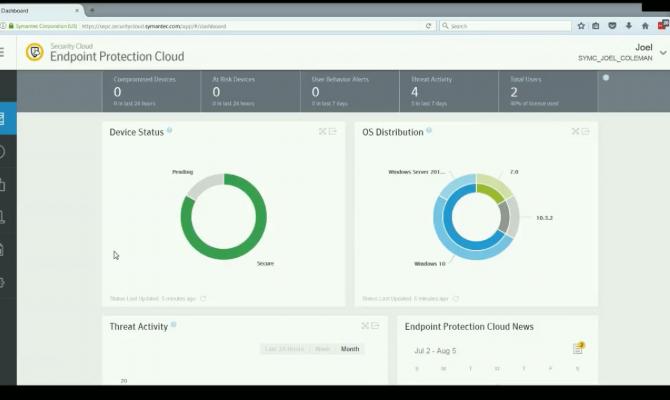
Task: Click the export icon on the OS Distribution widget
Action: pos(585,131)
